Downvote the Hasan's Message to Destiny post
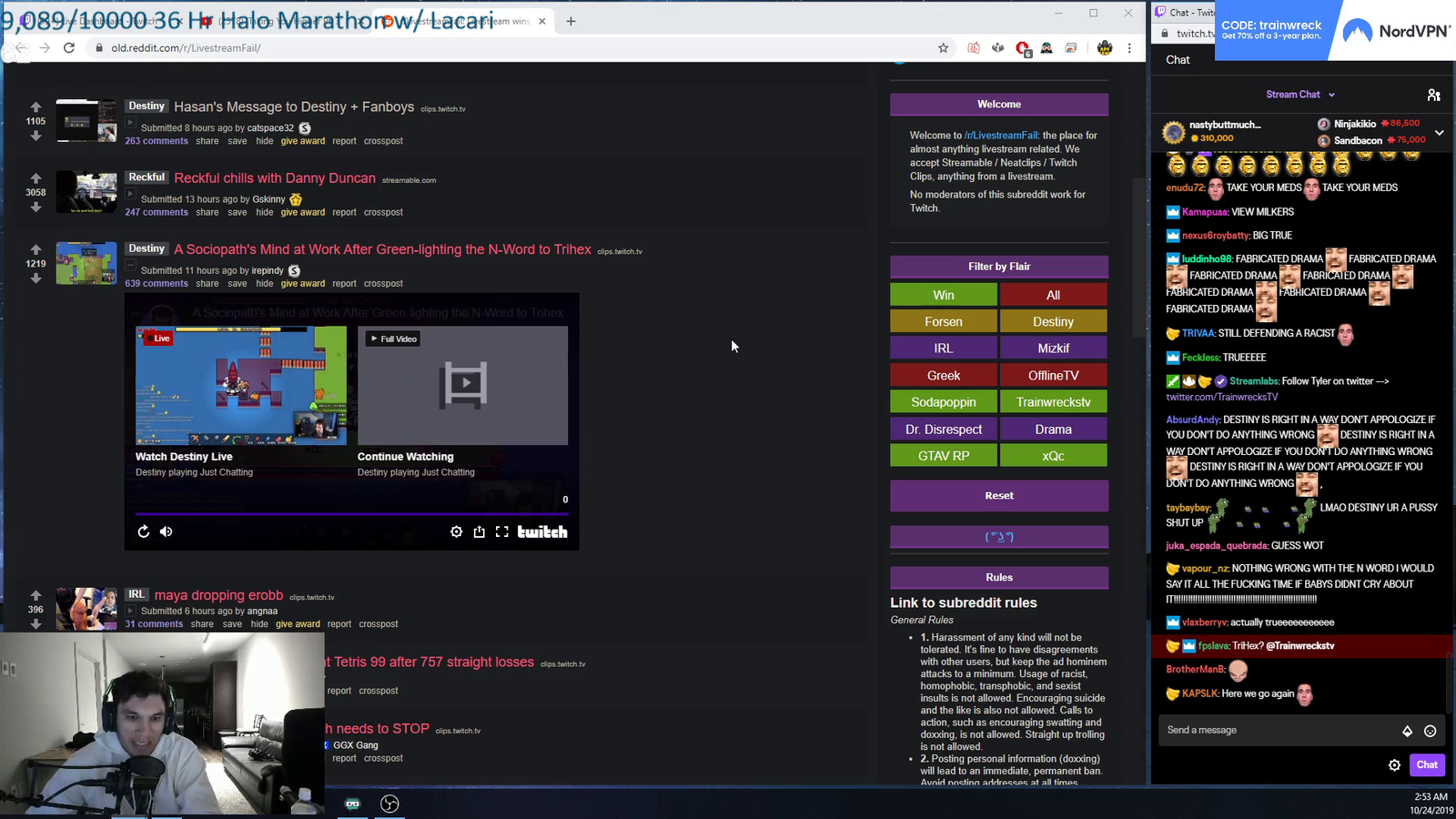This screenshot has height=819, width=1456. [x=35, y=136]
